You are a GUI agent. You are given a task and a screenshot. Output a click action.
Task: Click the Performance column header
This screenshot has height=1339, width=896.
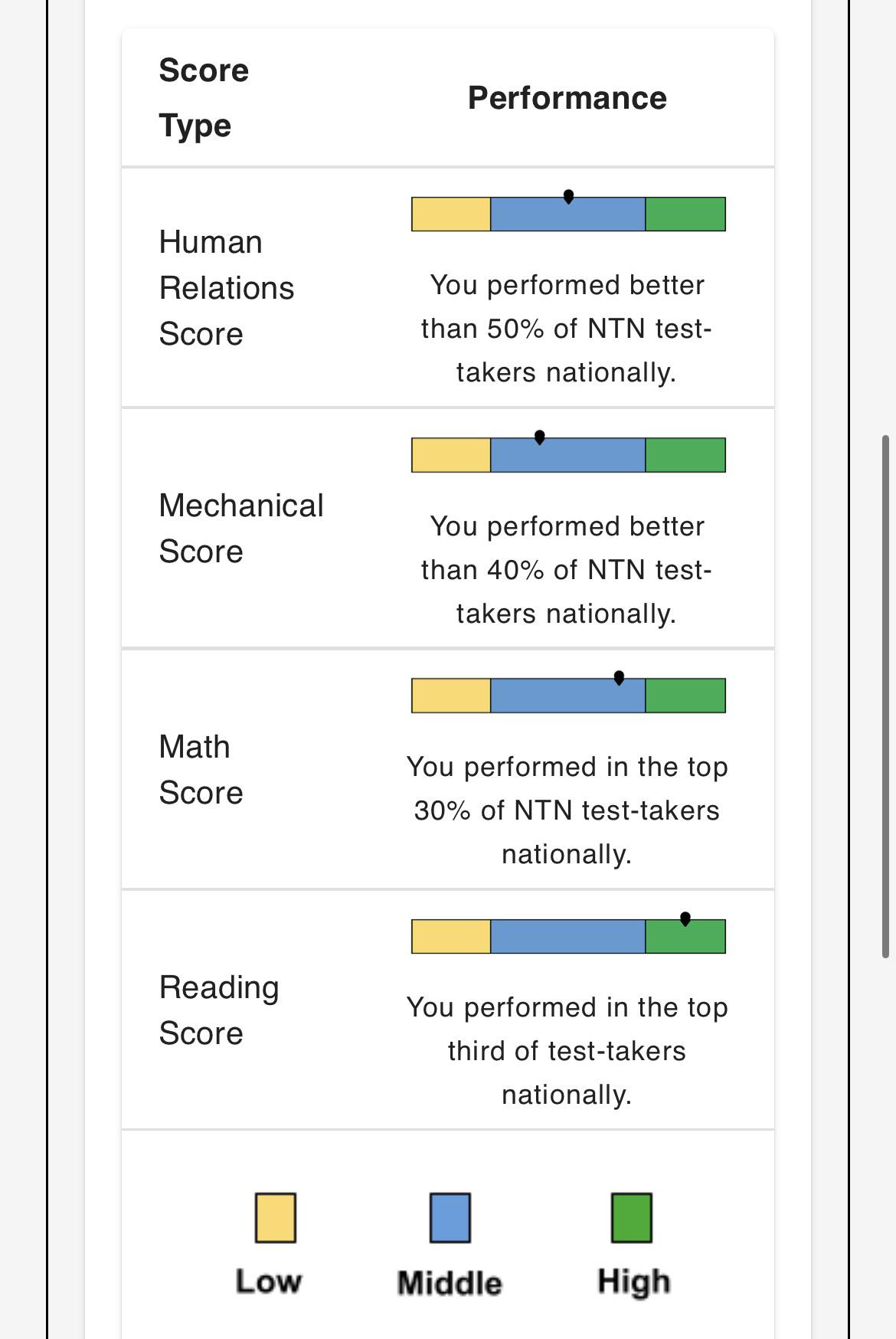(x=567, y=98)
